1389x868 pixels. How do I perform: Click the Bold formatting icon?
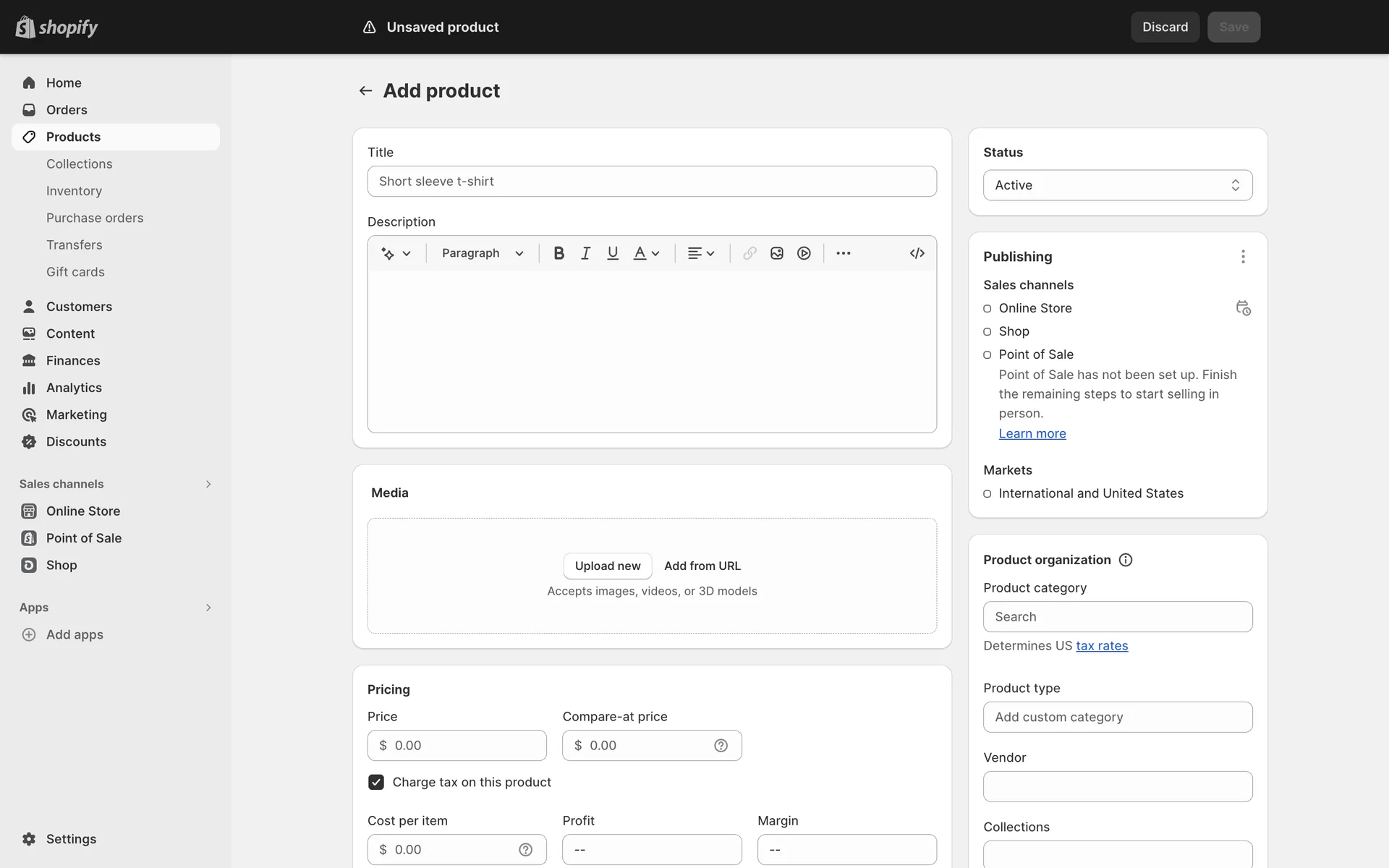558,253
